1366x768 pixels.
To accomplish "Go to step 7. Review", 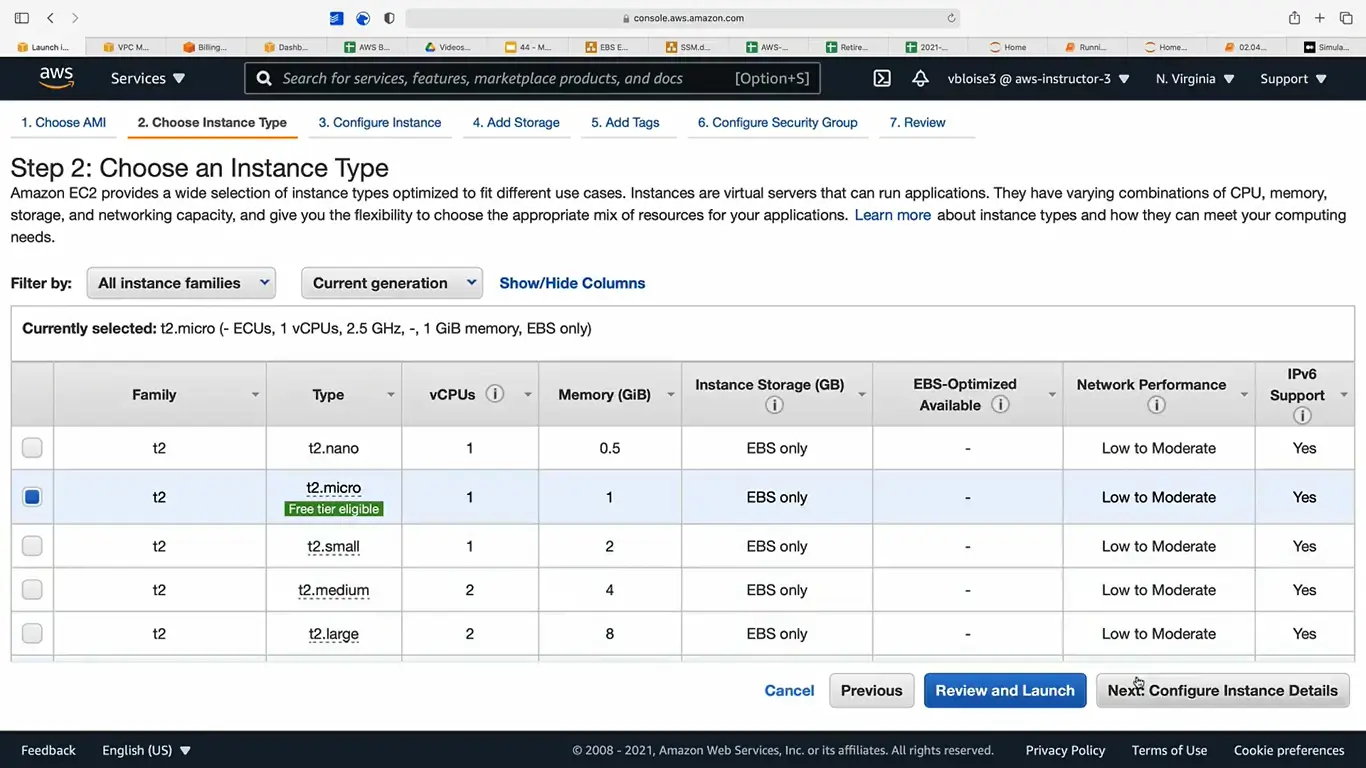I will pos(917,122).
